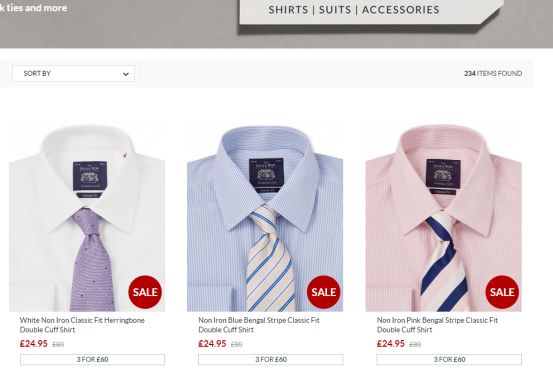Click SALE badge on blue Bengal stripe shirt

pyautogui.click(x=323, y=292)
